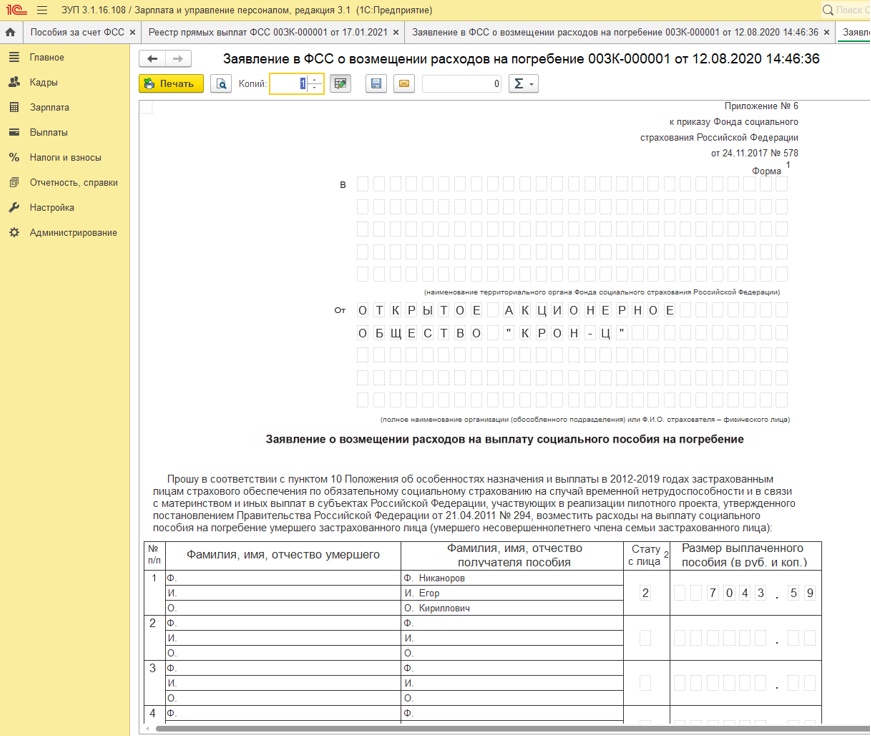Click the Кадры people icon

coord(14,82)
